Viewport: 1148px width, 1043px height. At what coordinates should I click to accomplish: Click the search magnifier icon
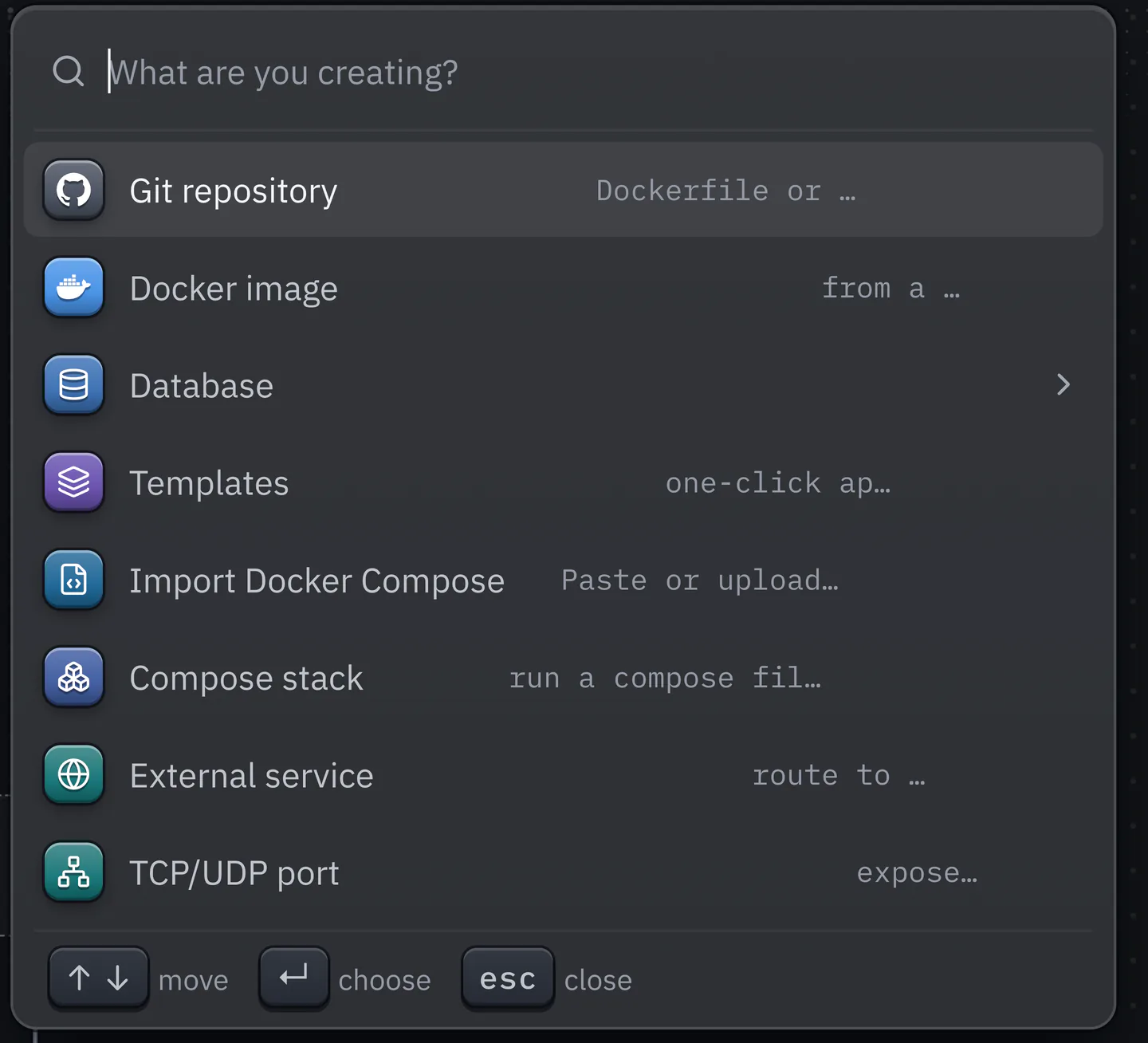click(x=69, y=71)
